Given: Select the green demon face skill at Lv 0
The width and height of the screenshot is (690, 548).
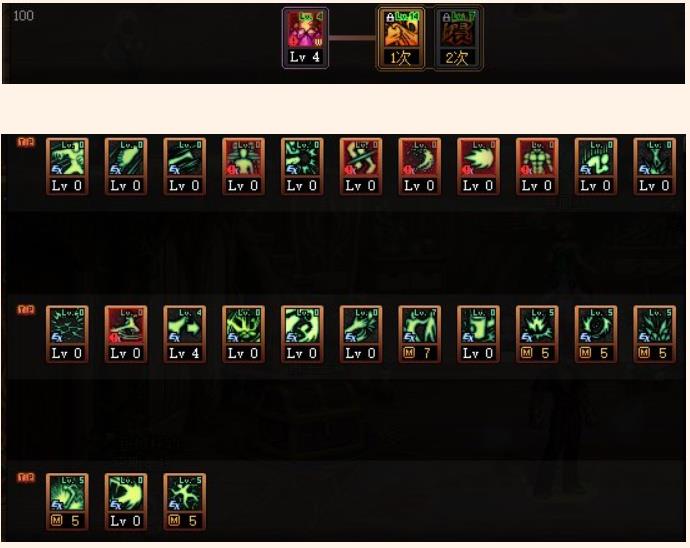Looking at the screenshot, I should (x=243, y=334).
